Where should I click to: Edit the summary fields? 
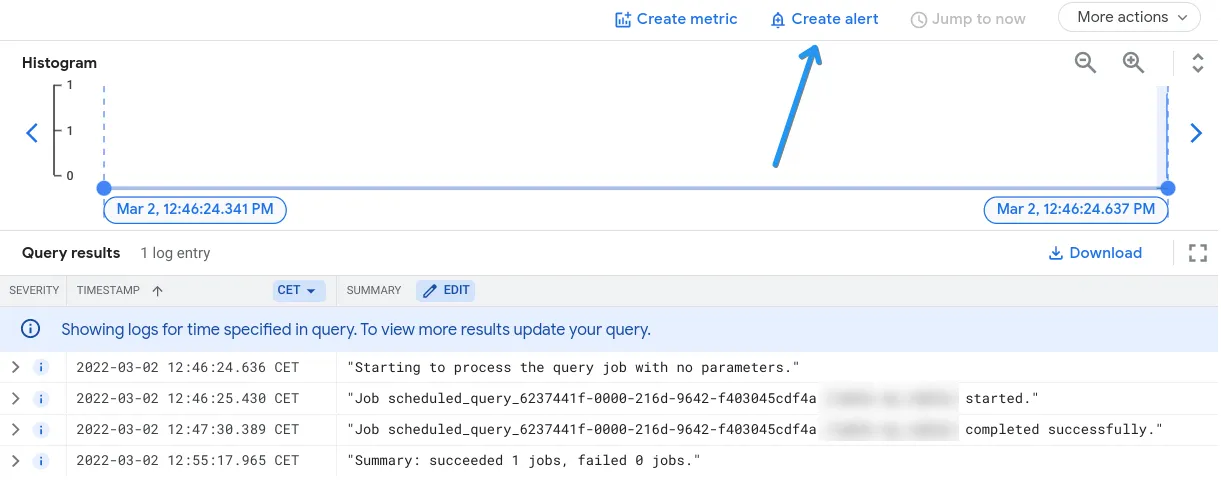point(445,290)
